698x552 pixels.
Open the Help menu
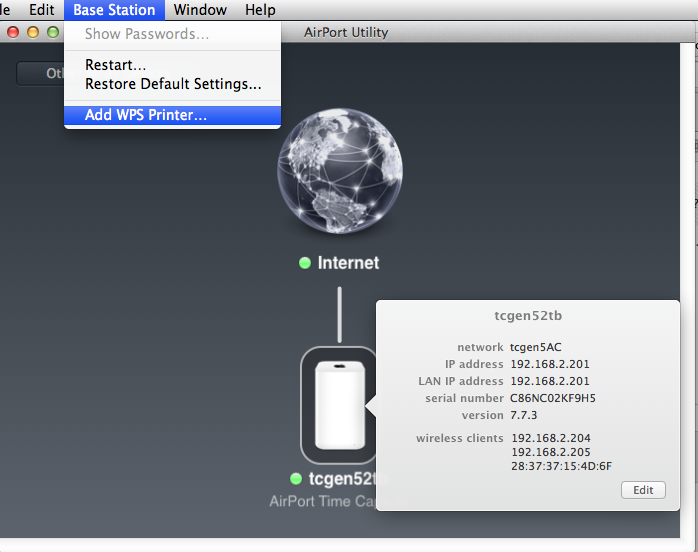tap(260, 10)
